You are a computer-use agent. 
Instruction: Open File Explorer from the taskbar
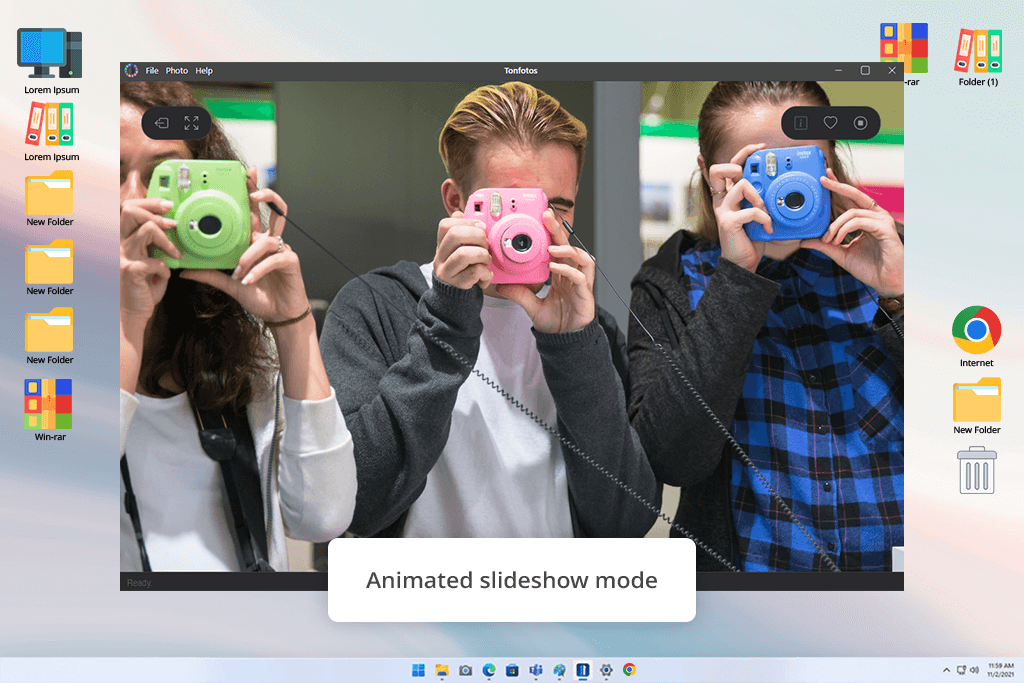(x=442, y=670)
